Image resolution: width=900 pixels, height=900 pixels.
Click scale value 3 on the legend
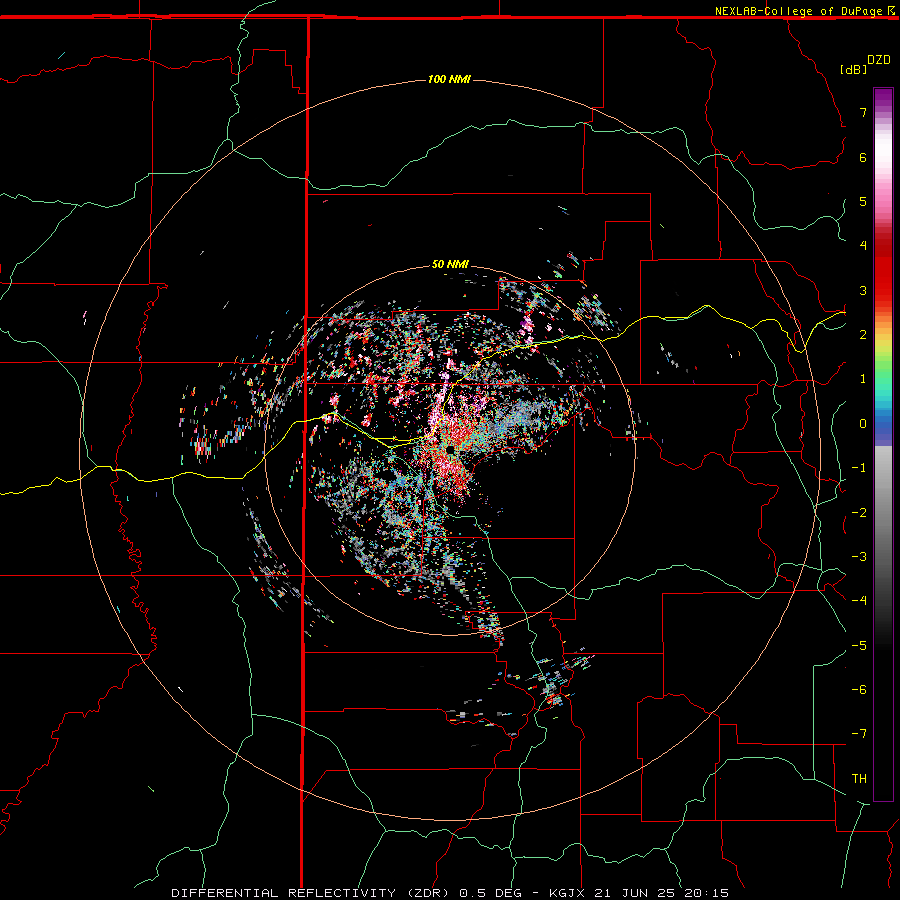(863, 290)
